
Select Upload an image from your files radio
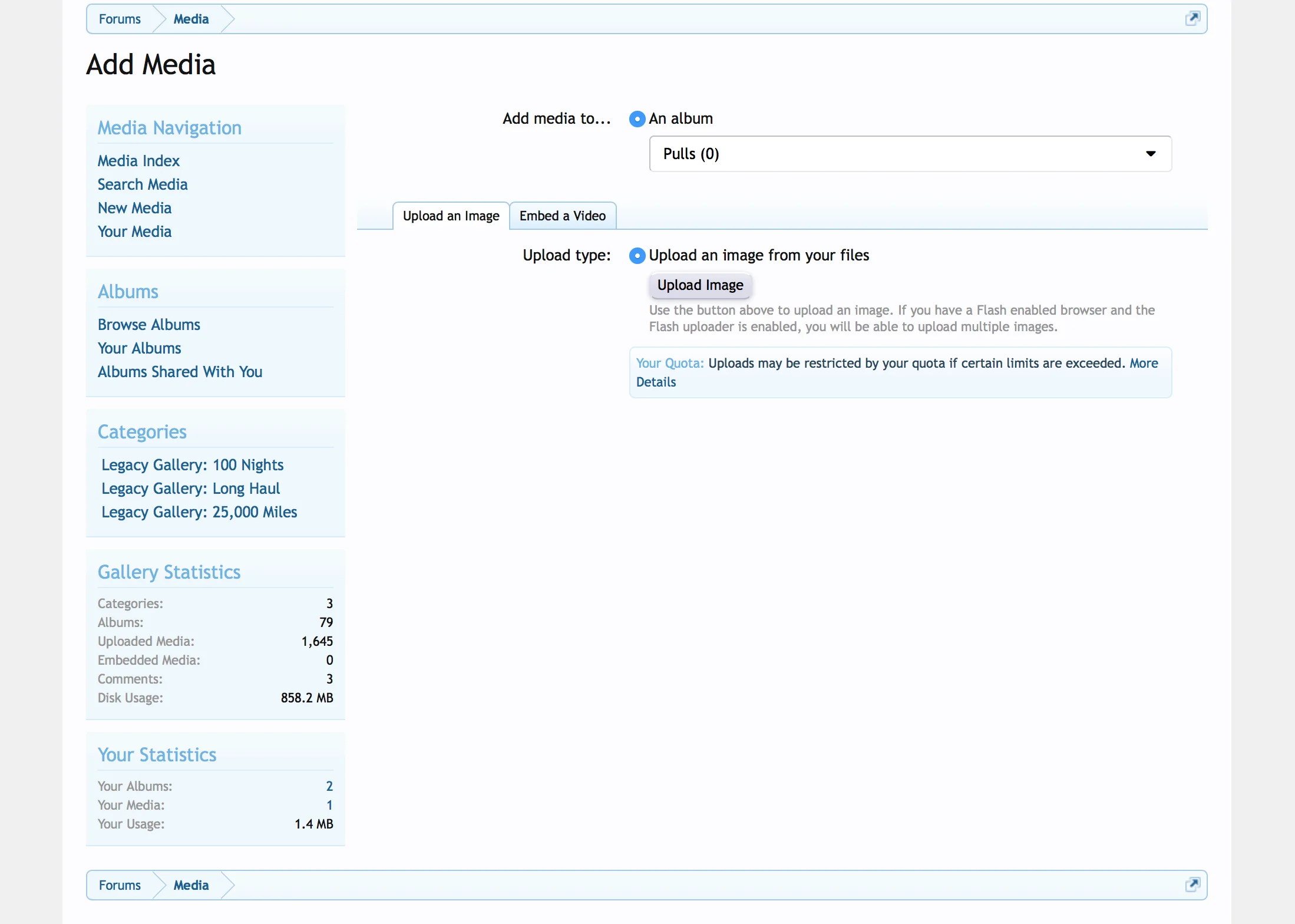637,256
